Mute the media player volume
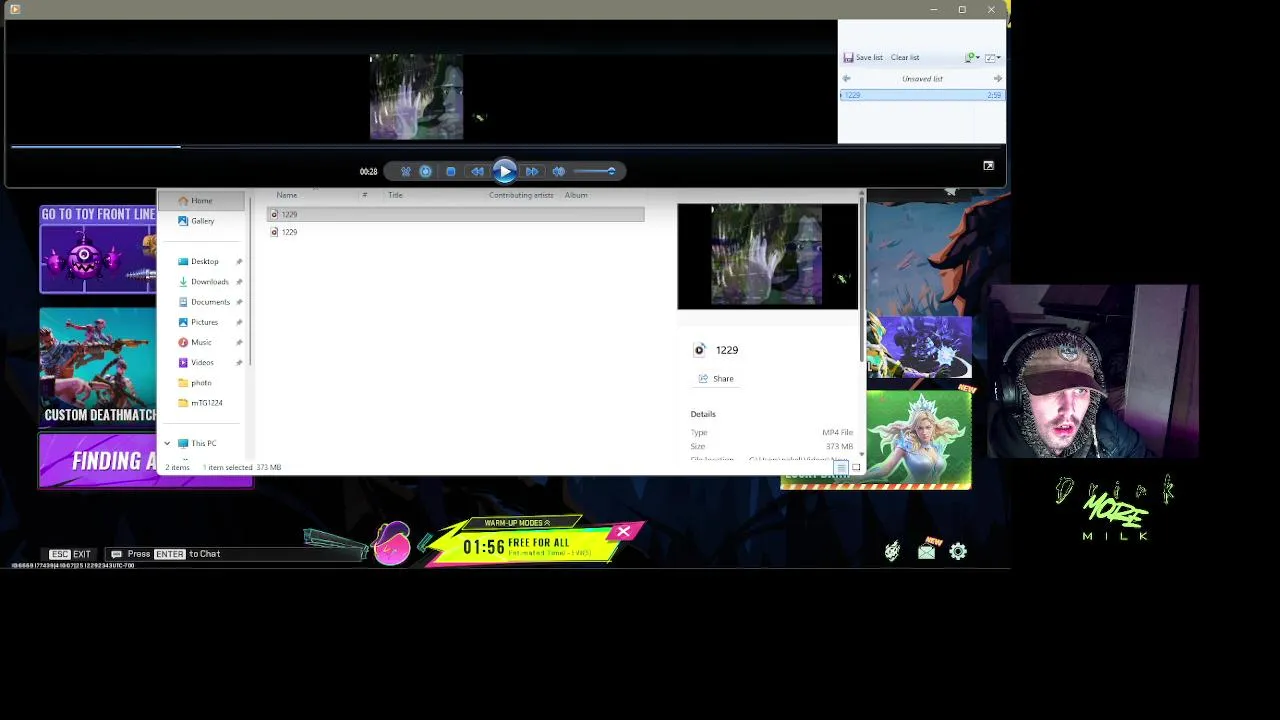This screenshot has height=720, width=1280. pyautogui.click(x=558, y=171)
